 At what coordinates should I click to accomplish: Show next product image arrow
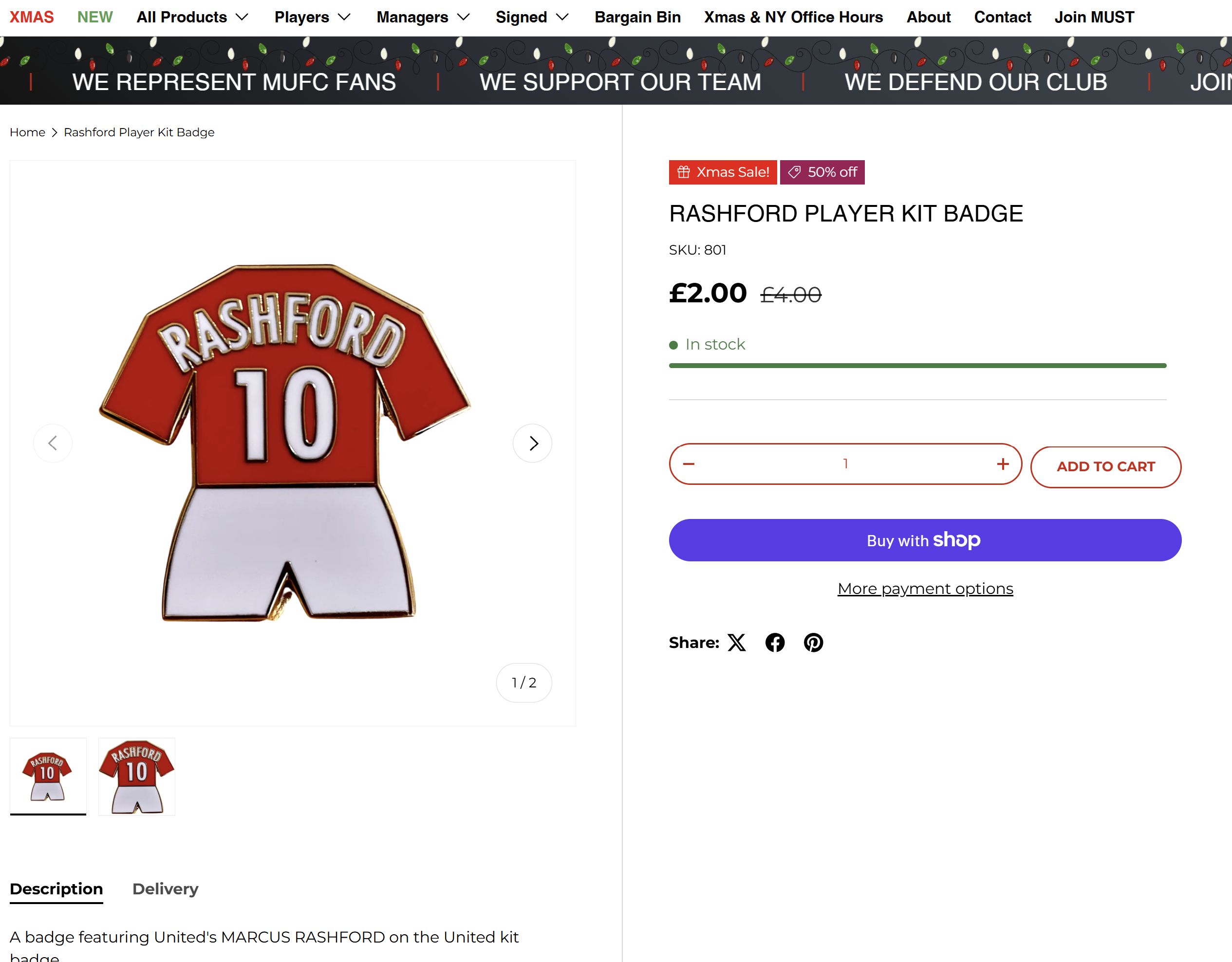(532, 443)
